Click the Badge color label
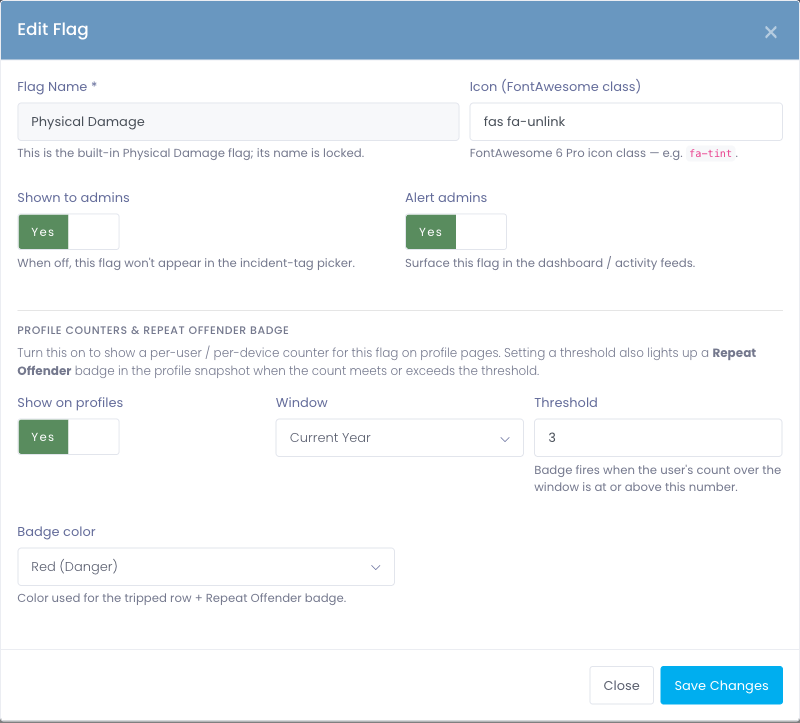The height and width of the screenshot is (723, 800). 56,532
